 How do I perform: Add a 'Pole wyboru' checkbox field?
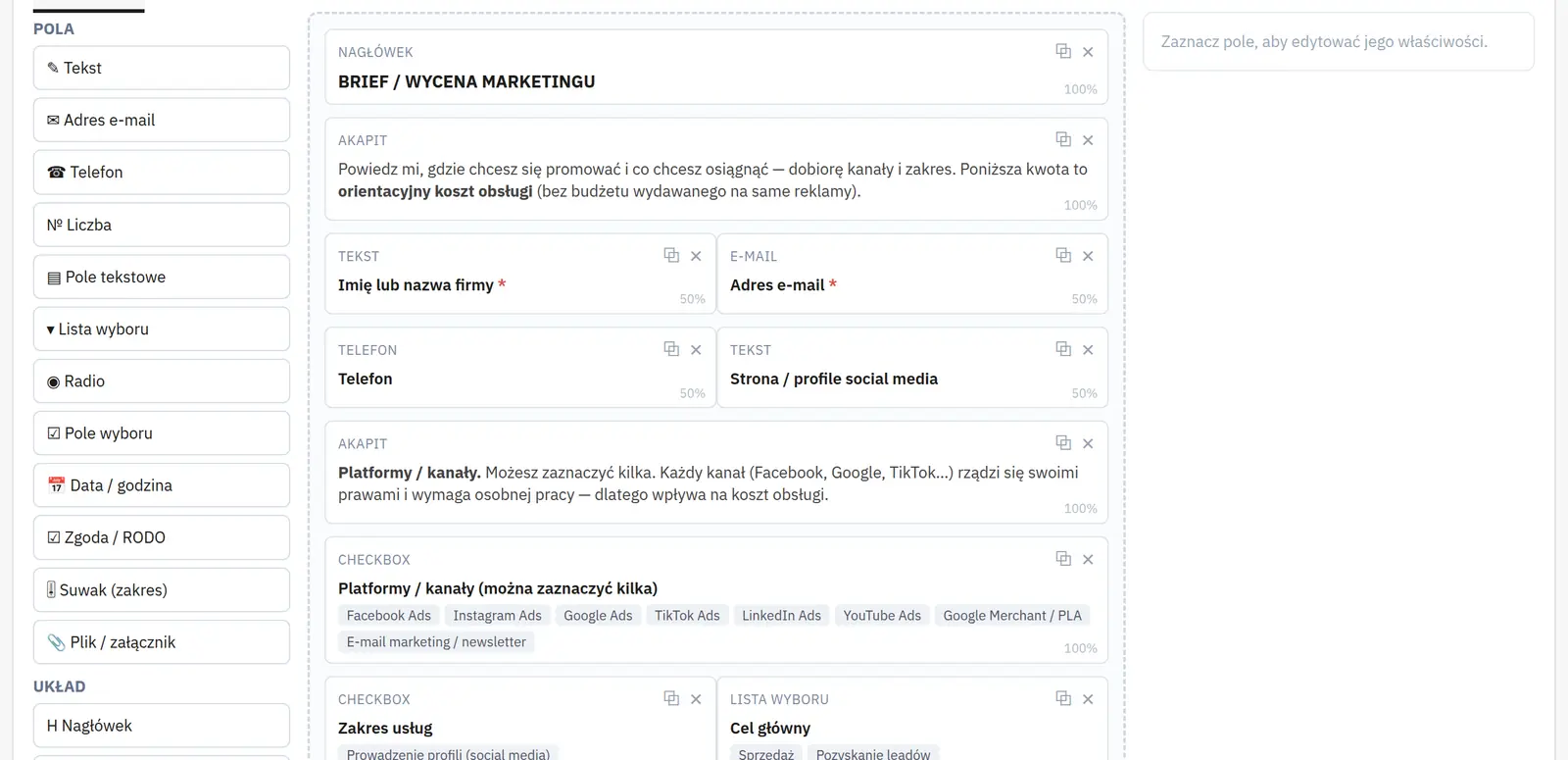click(x=162, y=433)
